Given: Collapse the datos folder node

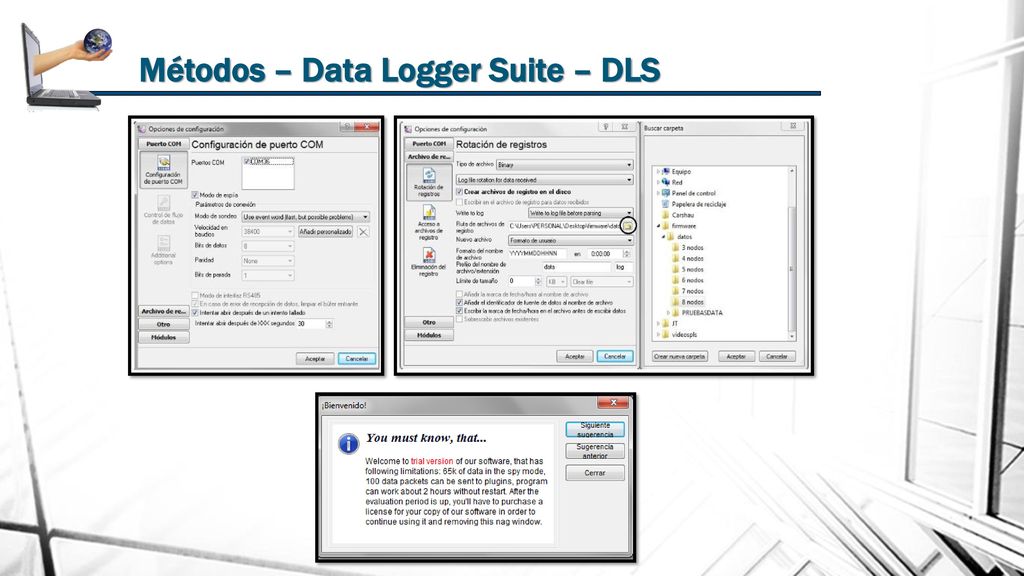Looking at the screenshot, I should coord(664,237).
